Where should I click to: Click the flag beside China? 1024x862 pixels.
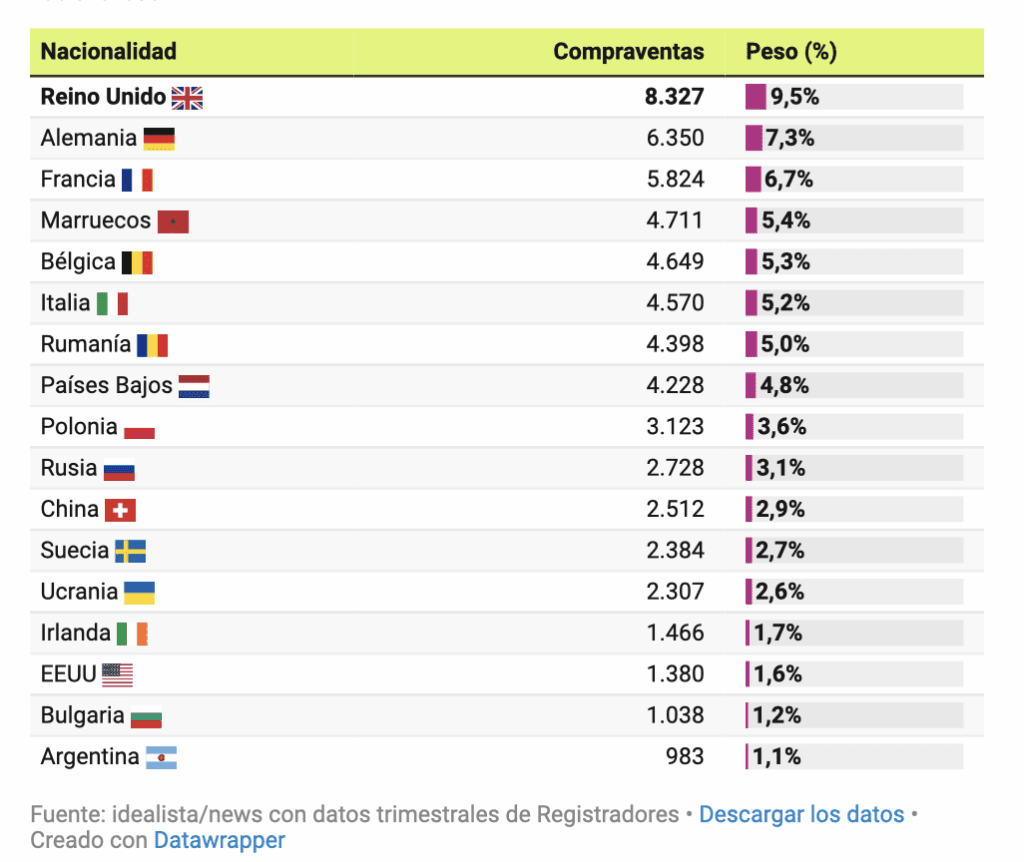120,510
